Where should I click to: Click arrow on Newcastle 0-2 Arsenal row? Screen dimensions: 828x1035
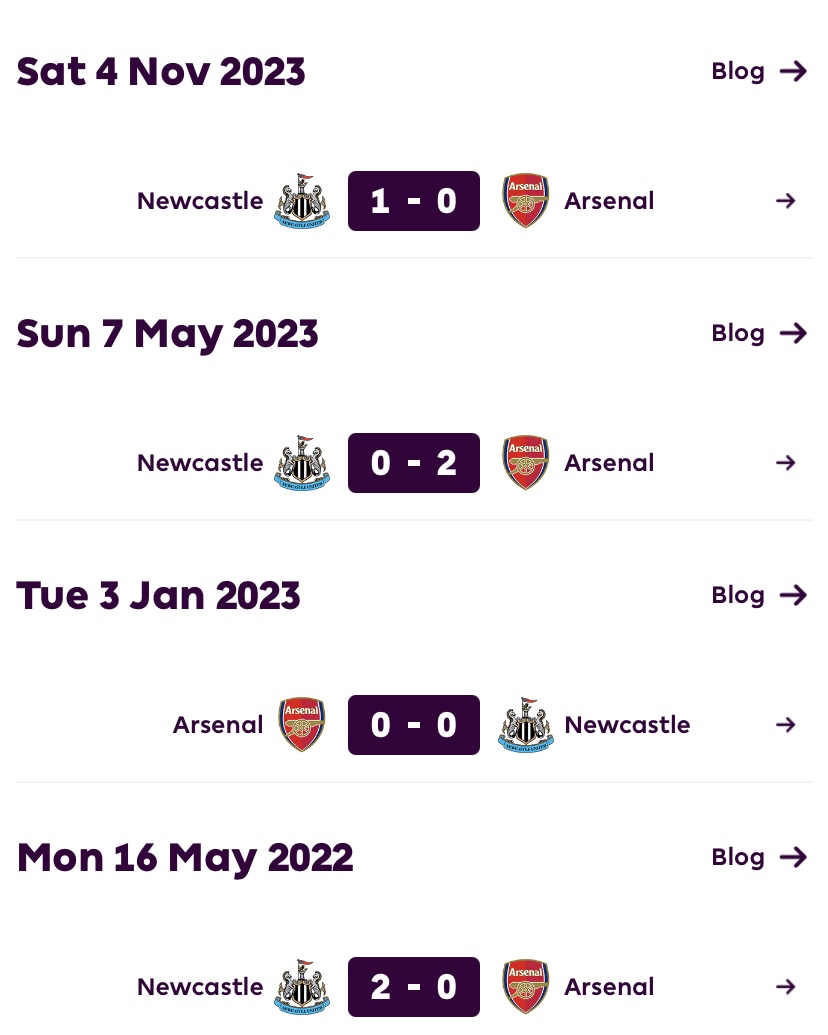[x=786, y=463]
